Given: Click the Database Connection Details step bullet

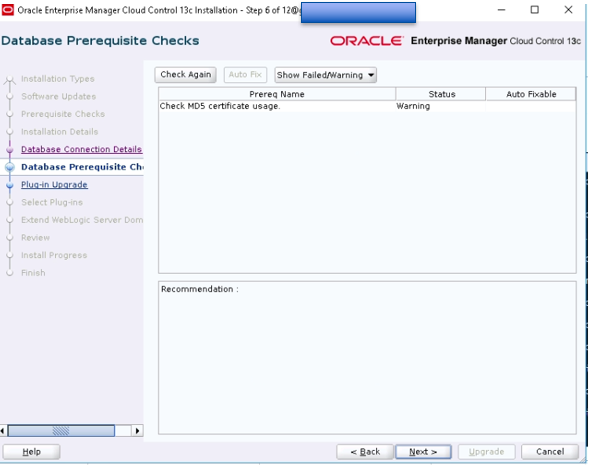Looking at the screenshot, I should coord(10,150).
